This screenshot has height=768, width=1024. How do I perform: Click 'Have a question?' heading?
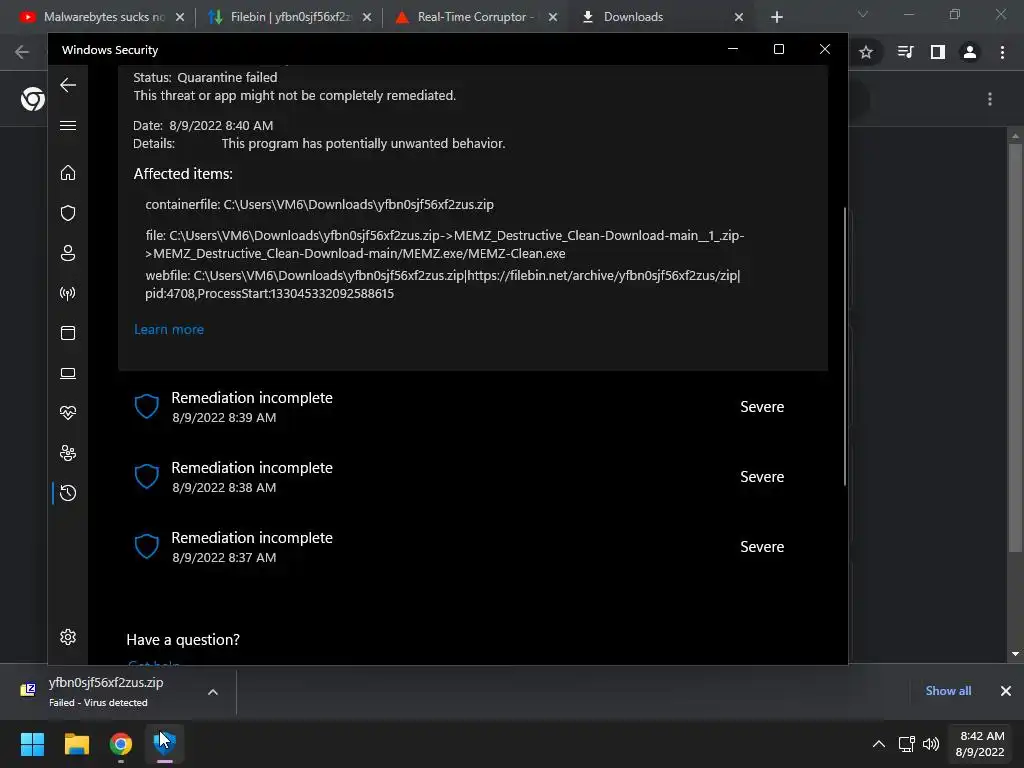[x=183, y=639]
